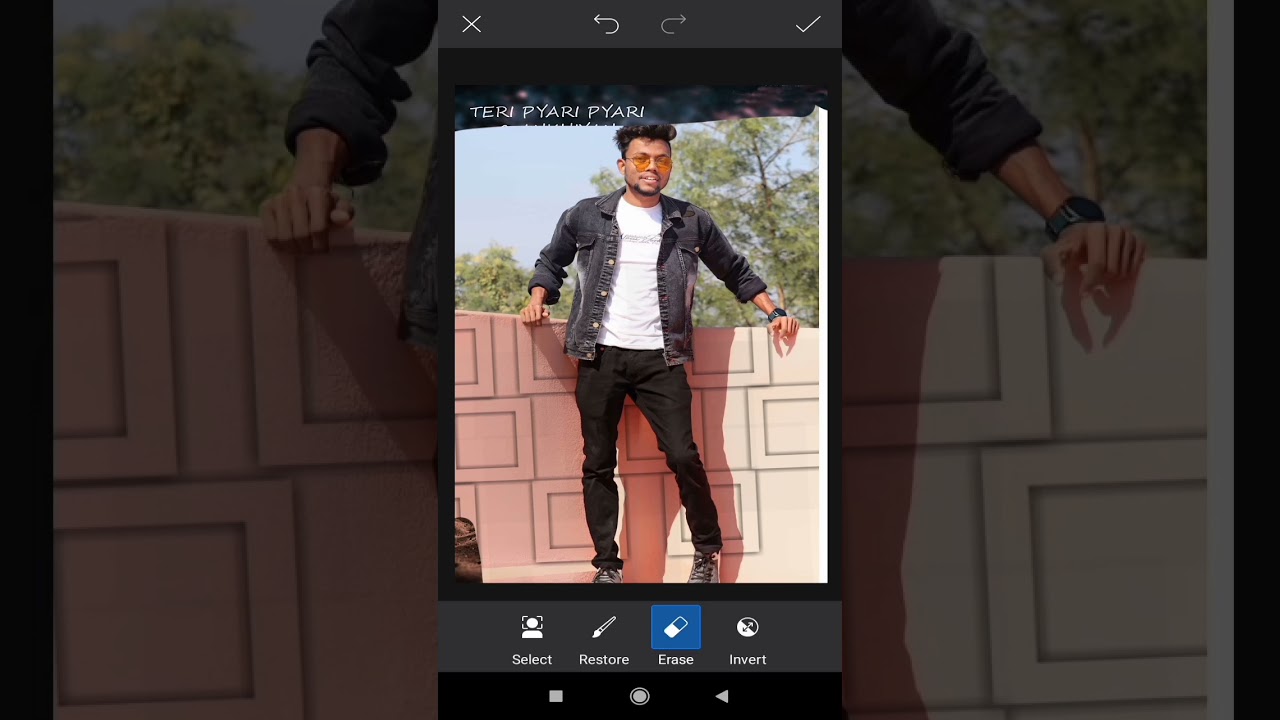Choose the Select person tool
The height and width of the screenshot is (720, 1280).
click(532, 640)
